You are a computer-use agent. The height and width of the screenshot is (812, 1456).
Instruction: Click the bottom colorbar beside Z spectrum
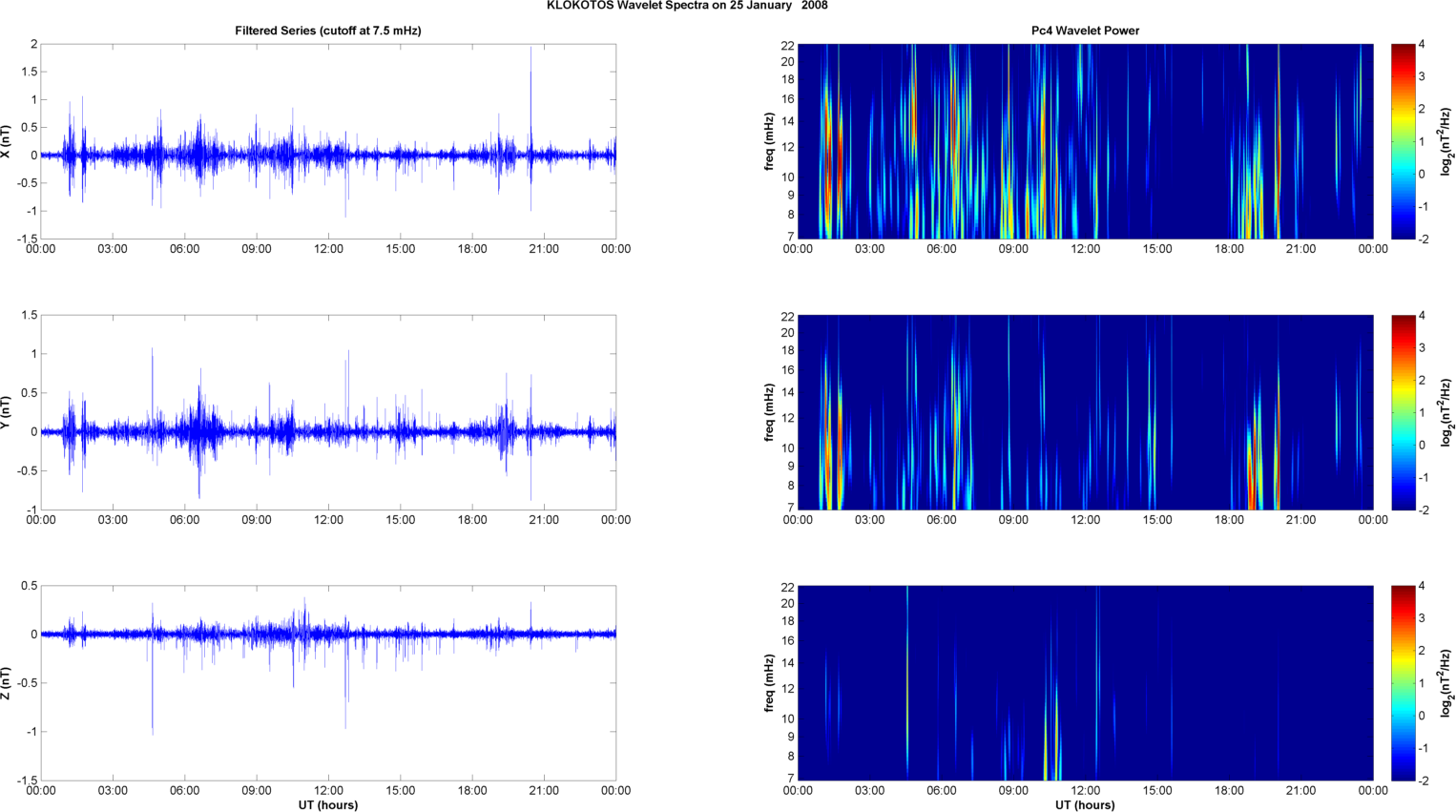(1403, 683)
